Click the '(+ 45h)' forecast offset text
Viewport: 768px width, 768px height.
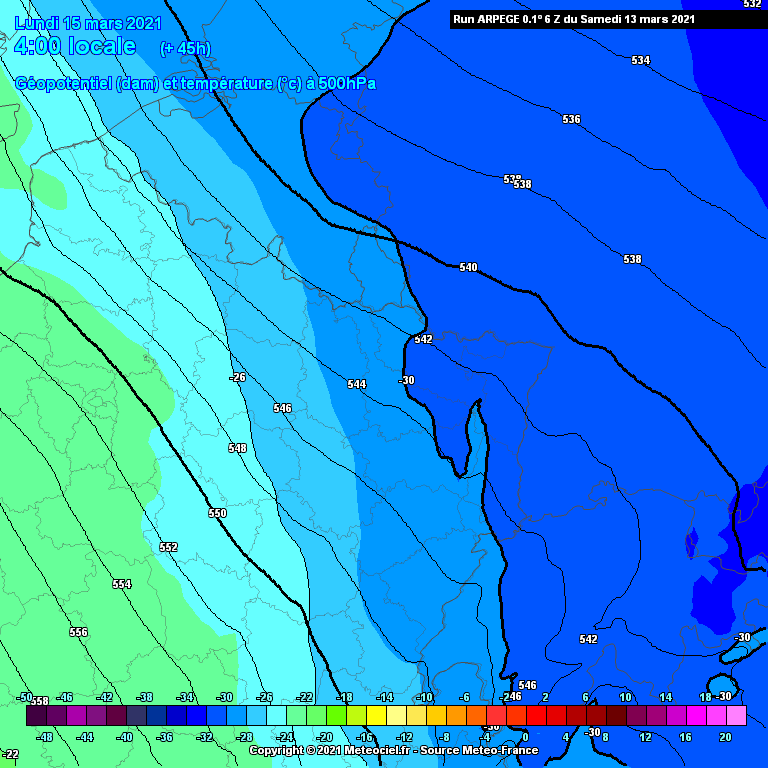[185, 48]
